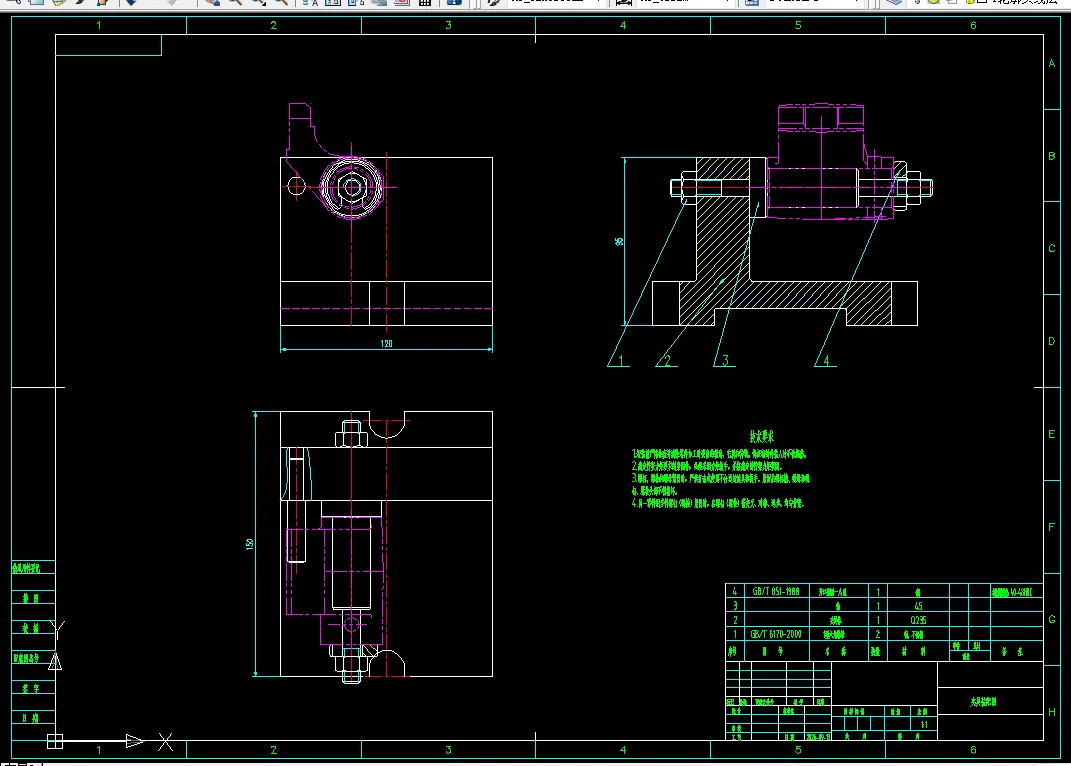The height and width of the screenshot is (766, 1071).
Task: Select the Q235 material cell in parts list
Action: pyautogui.click(x=919, y=620)
